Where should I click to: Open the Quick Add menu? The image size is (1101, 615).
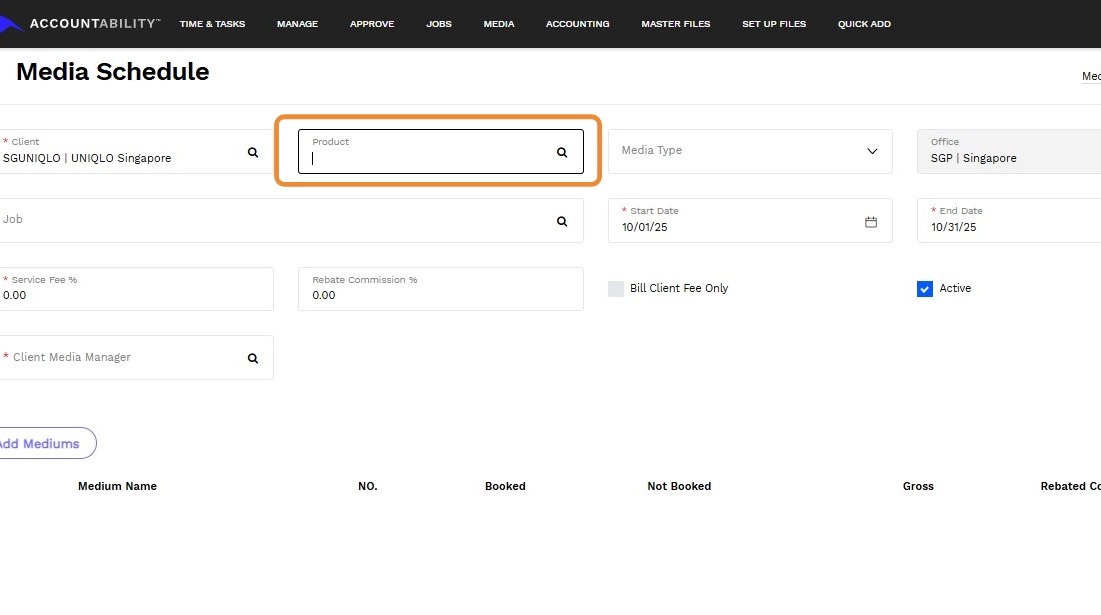[864, 24]
